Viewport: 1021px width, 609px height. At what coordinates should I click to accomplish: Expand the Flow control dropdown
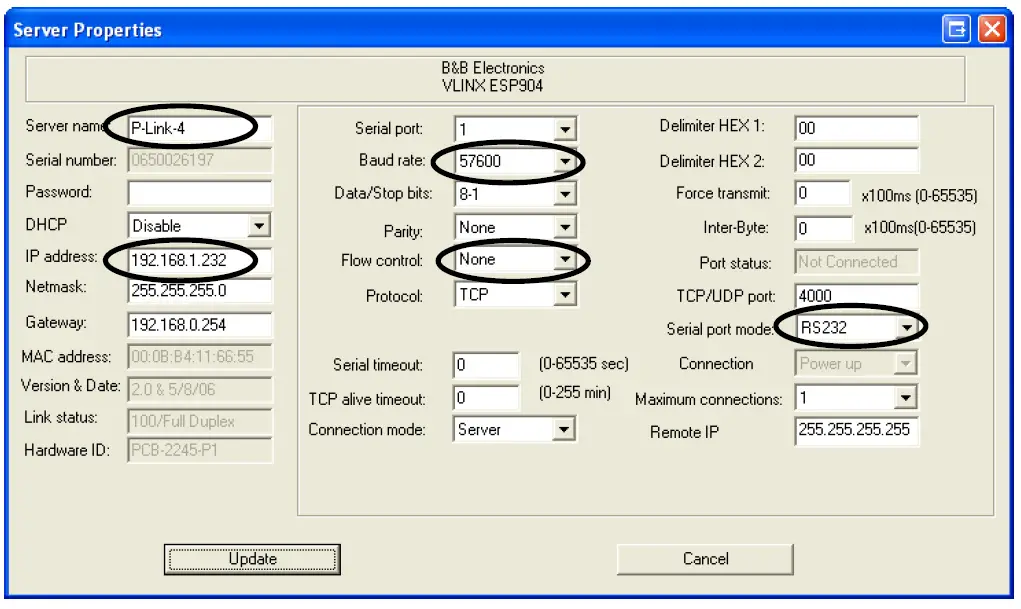pos(564,260)
